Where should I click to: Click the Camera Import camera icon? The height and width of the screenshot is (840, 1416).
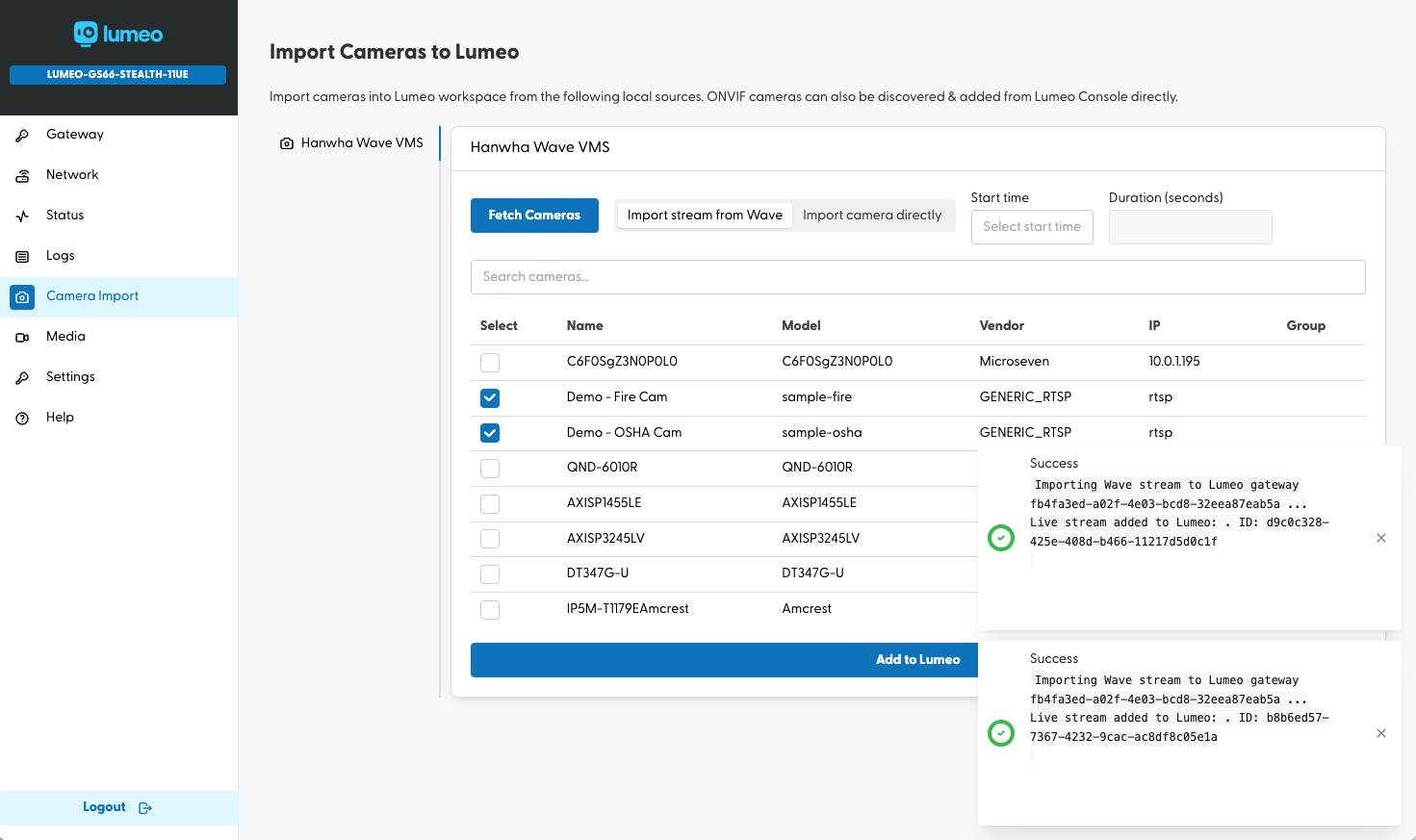coord(22,297)
